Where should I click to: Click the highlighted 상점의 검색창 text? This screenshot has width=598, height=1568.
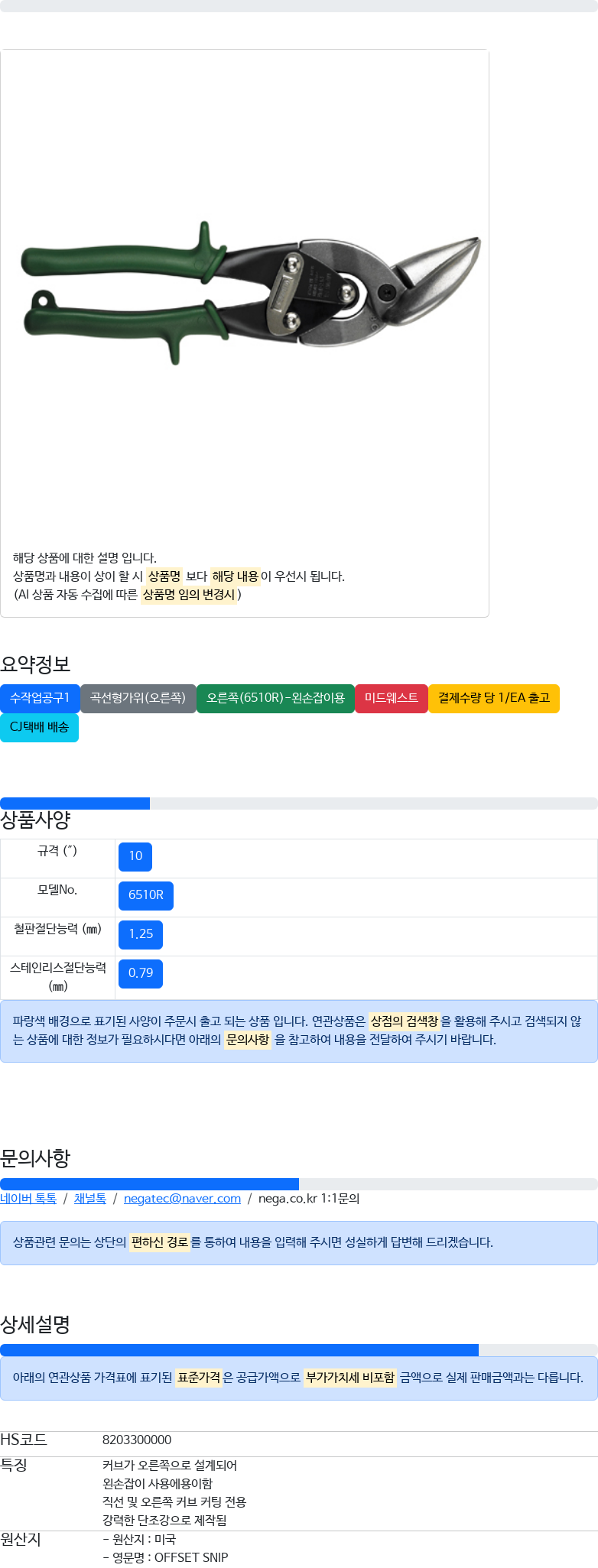(405, 1021)
